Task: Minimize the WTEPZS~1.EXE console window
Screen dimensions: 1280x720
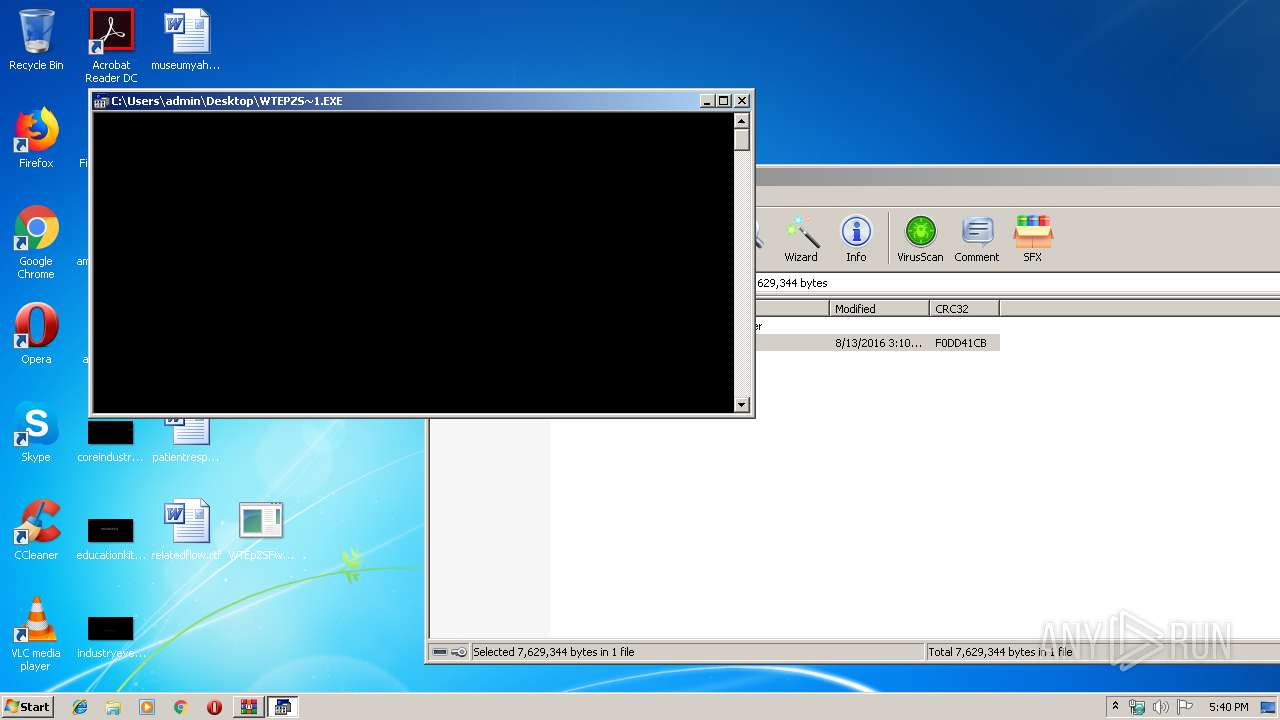Action: pyautogui.click(x=708, y=101)
